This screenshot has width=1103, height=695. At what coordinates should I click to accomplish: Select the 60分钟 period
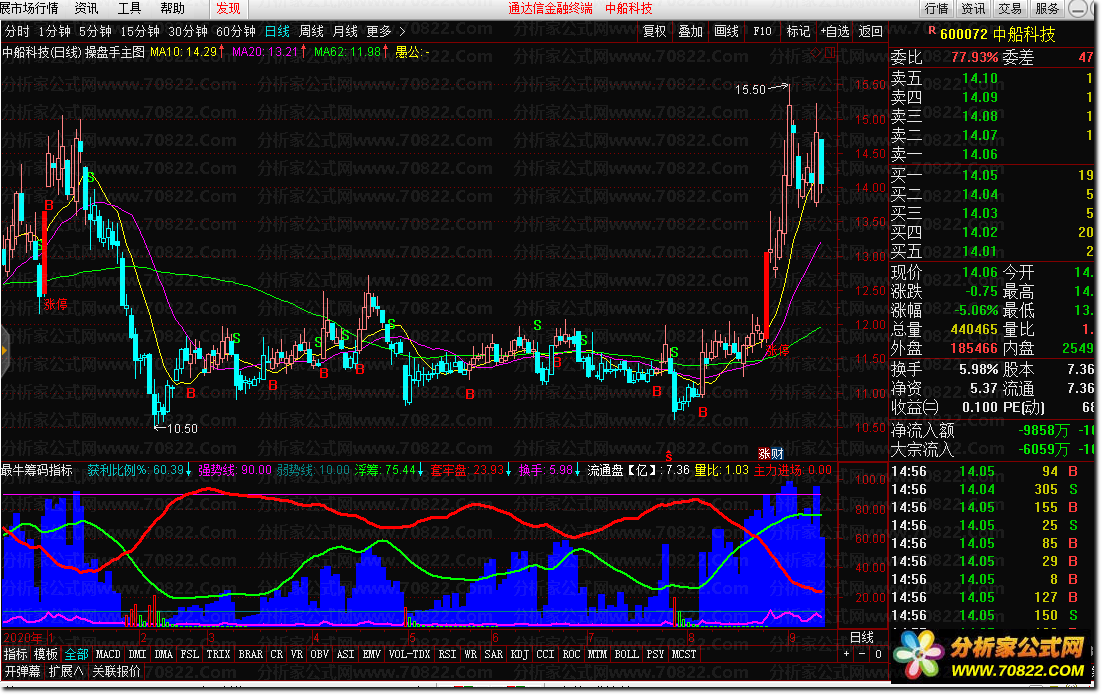click(x=236, y=32)
